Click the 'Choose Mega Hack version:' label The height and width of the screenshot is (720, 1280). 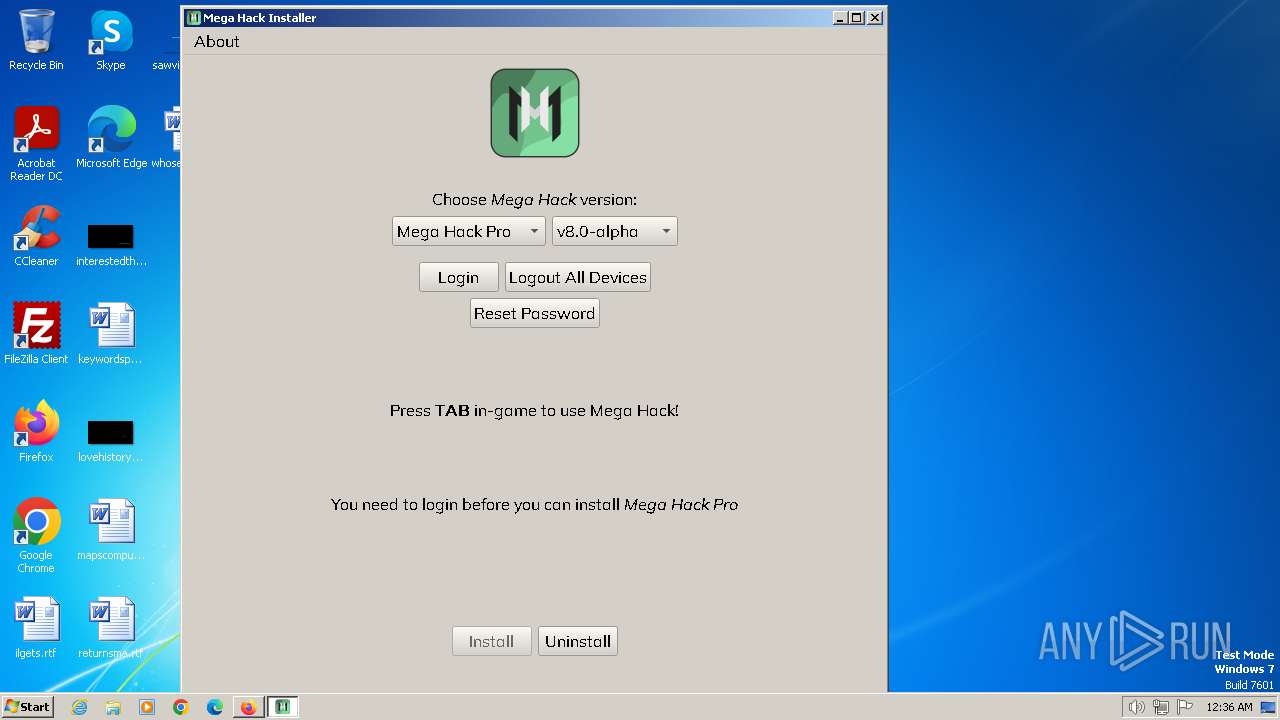(x=534, y=199)
